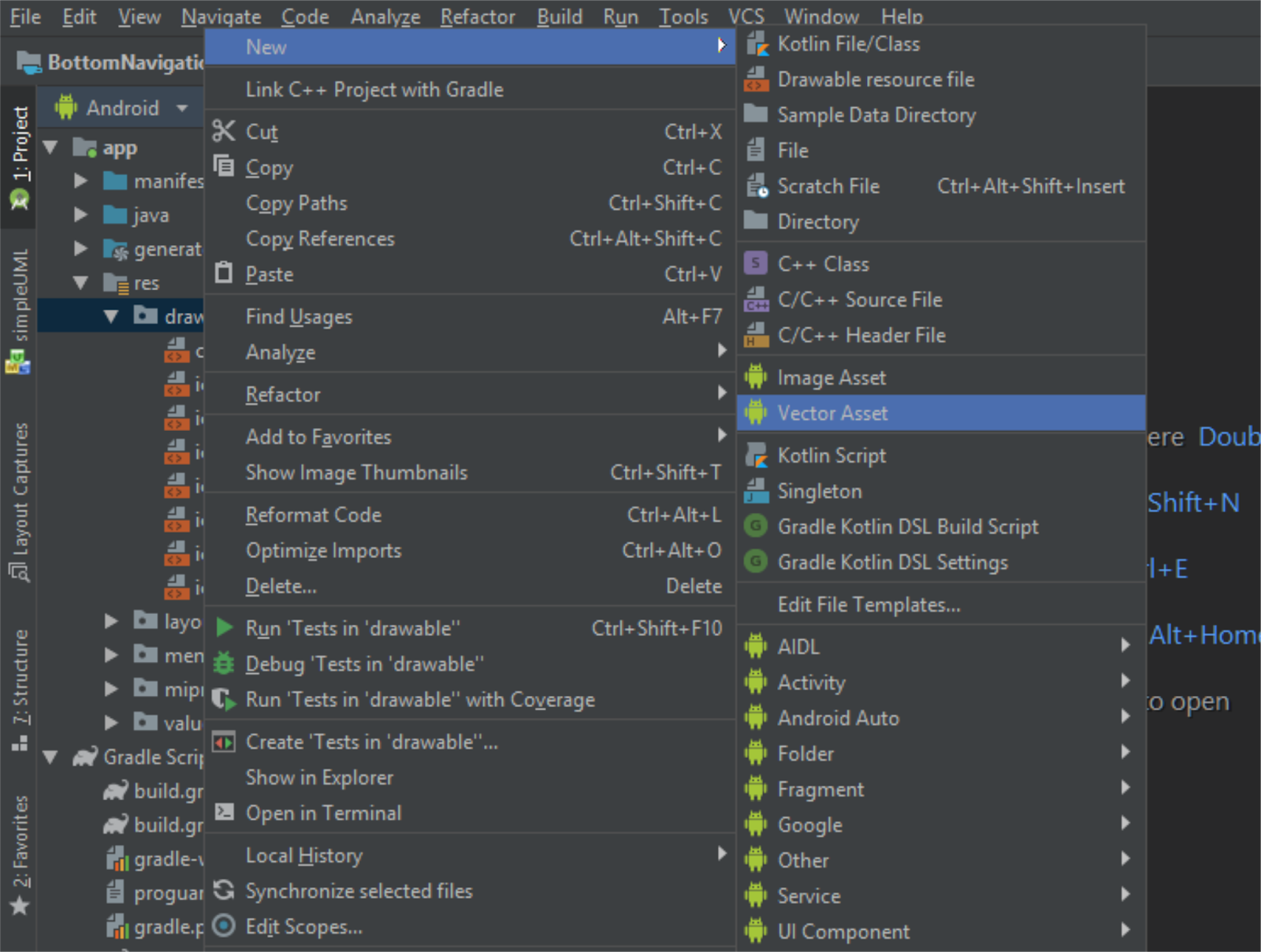Click the Cut scissors icon
Viewport: 1261px width, 952px height.
(224, 131)
